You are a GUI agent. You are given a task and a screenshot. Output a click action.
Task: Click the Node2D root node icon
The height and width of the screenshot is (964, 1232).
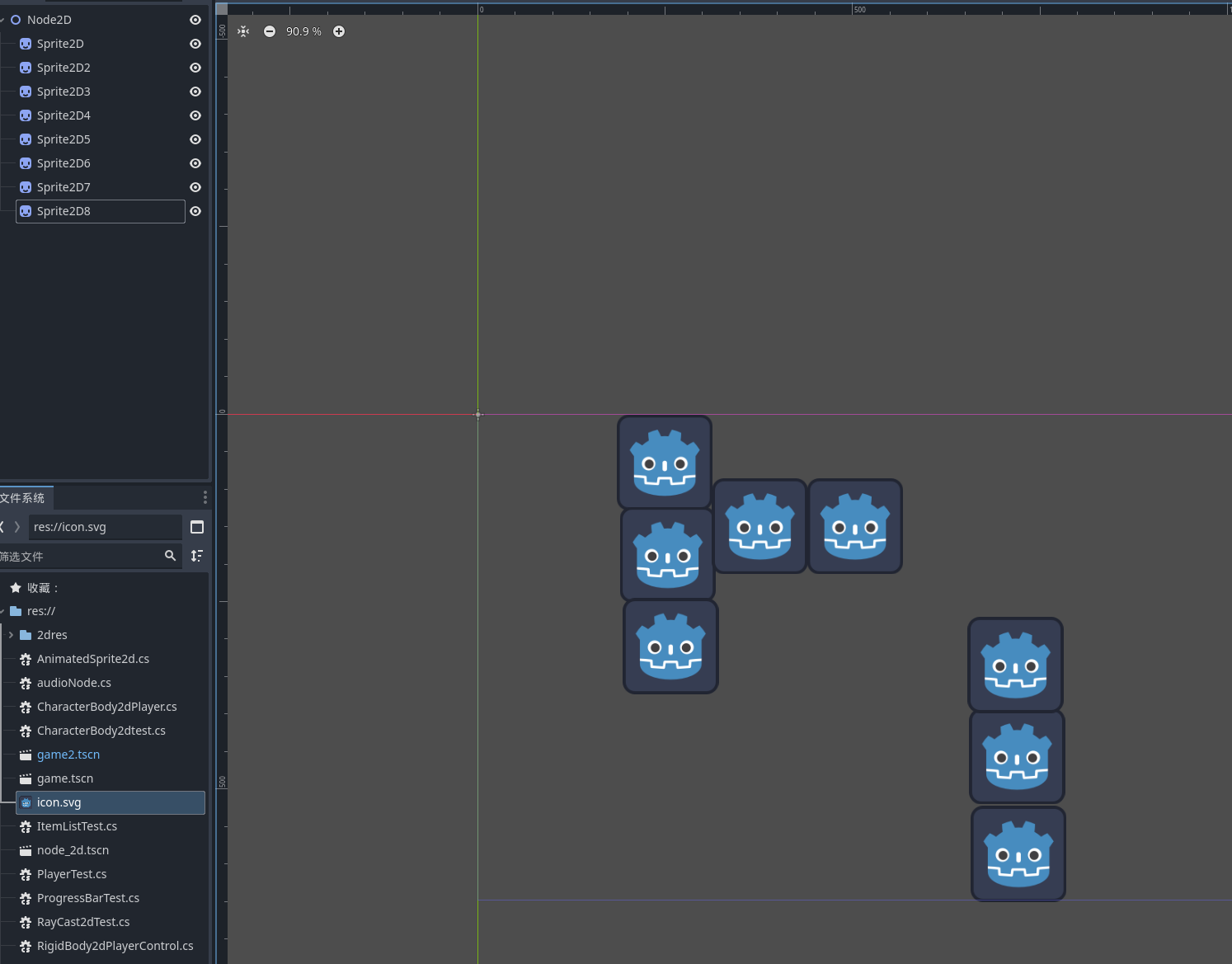coord(16,20)
